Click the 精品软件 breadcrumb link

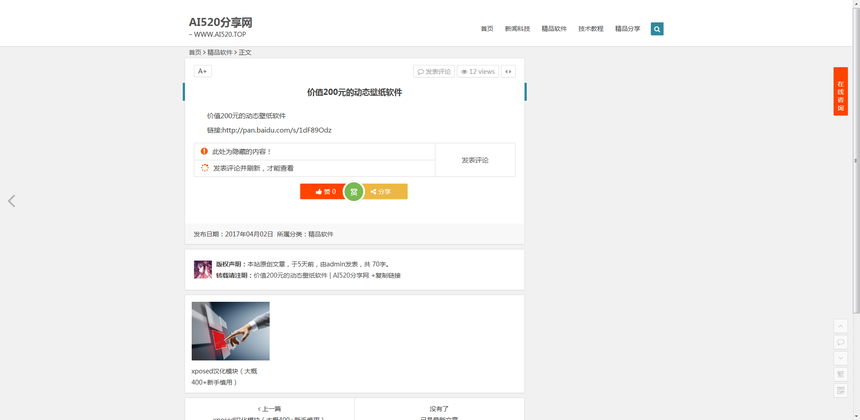[x=220, y=52]
